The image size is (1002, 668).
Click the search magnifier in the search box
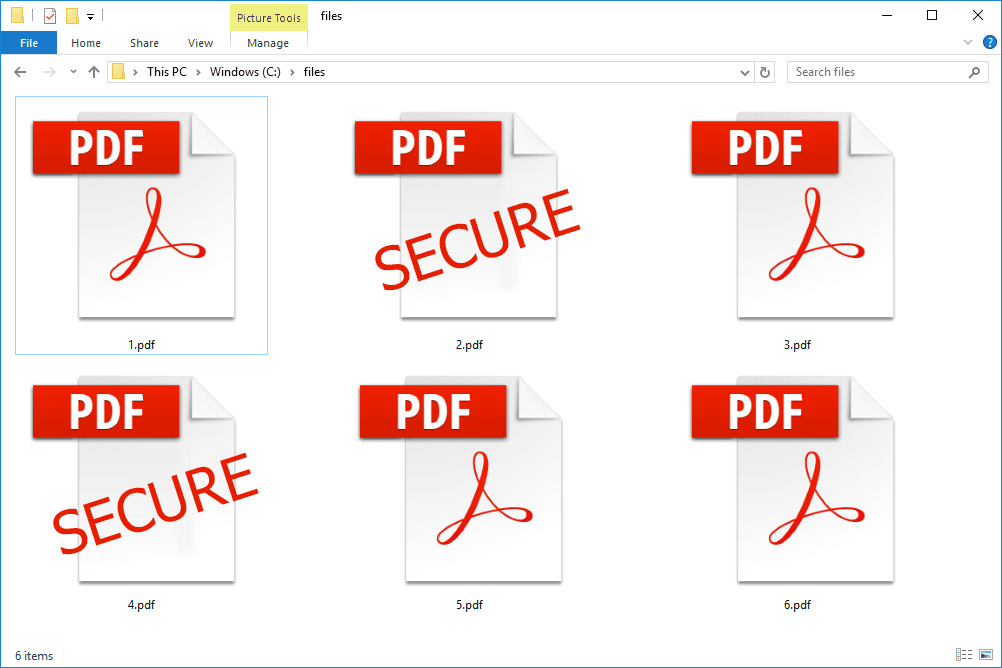(974, 71)
